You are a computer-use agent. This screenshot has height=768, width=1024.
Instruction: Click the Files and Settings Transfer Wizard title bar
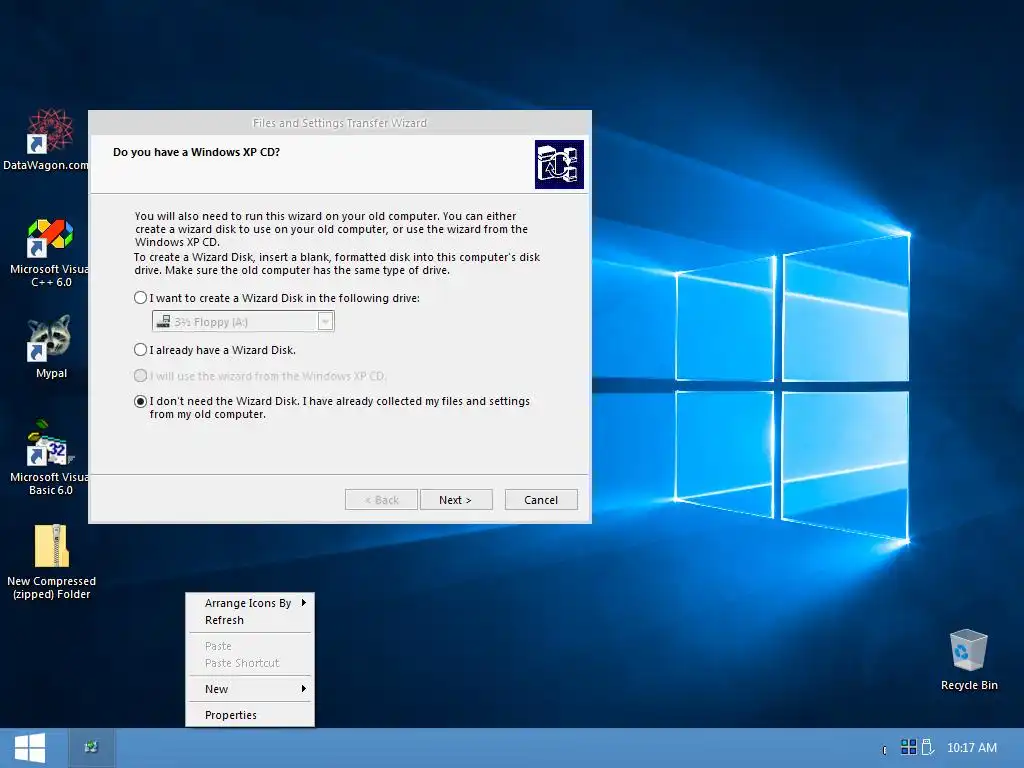[x=340, y=123]
